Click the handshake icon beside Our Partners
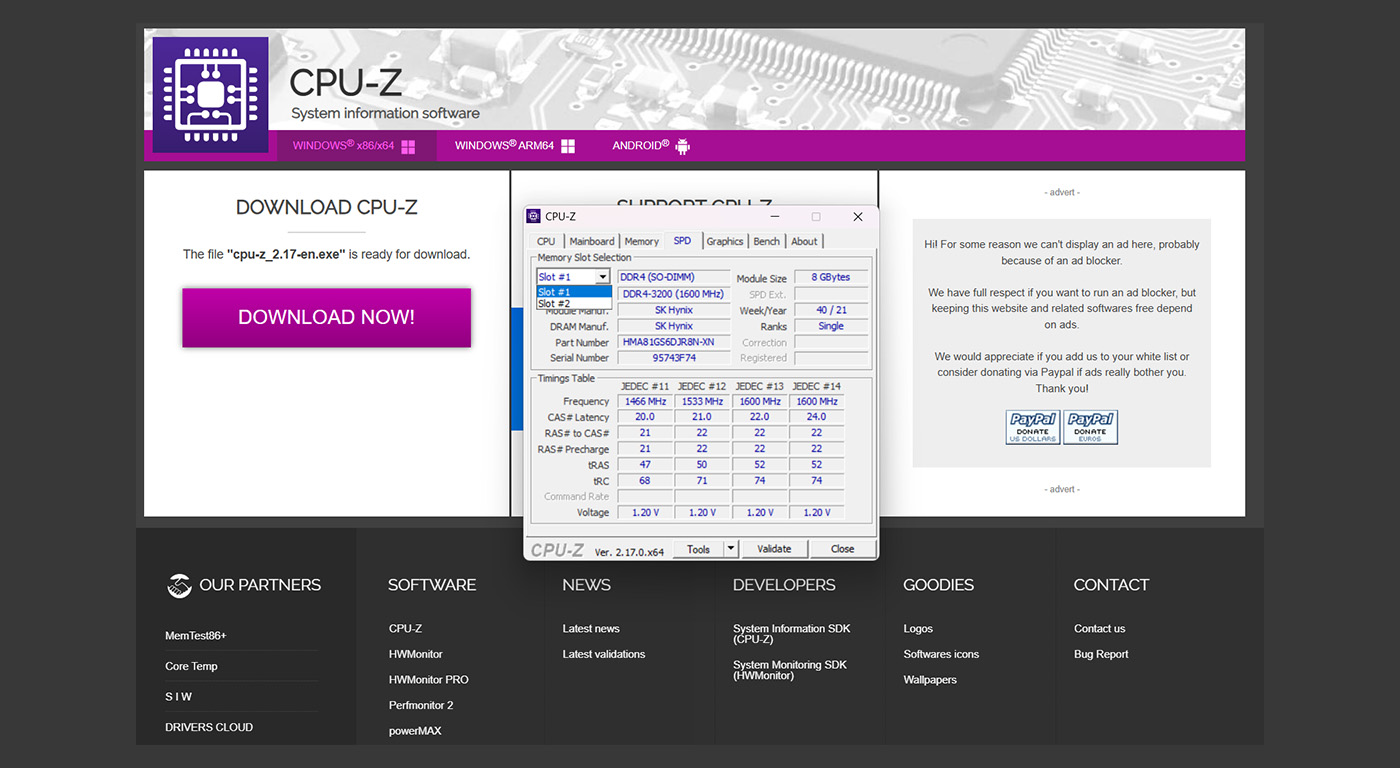1400x768 pixels. point(179,585)
